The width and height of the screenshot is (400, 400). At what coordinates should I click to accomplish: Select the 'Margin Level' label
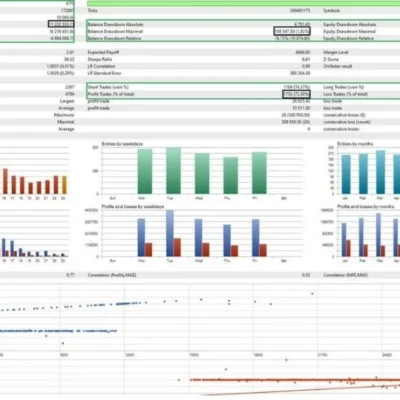tap(335, 52)
